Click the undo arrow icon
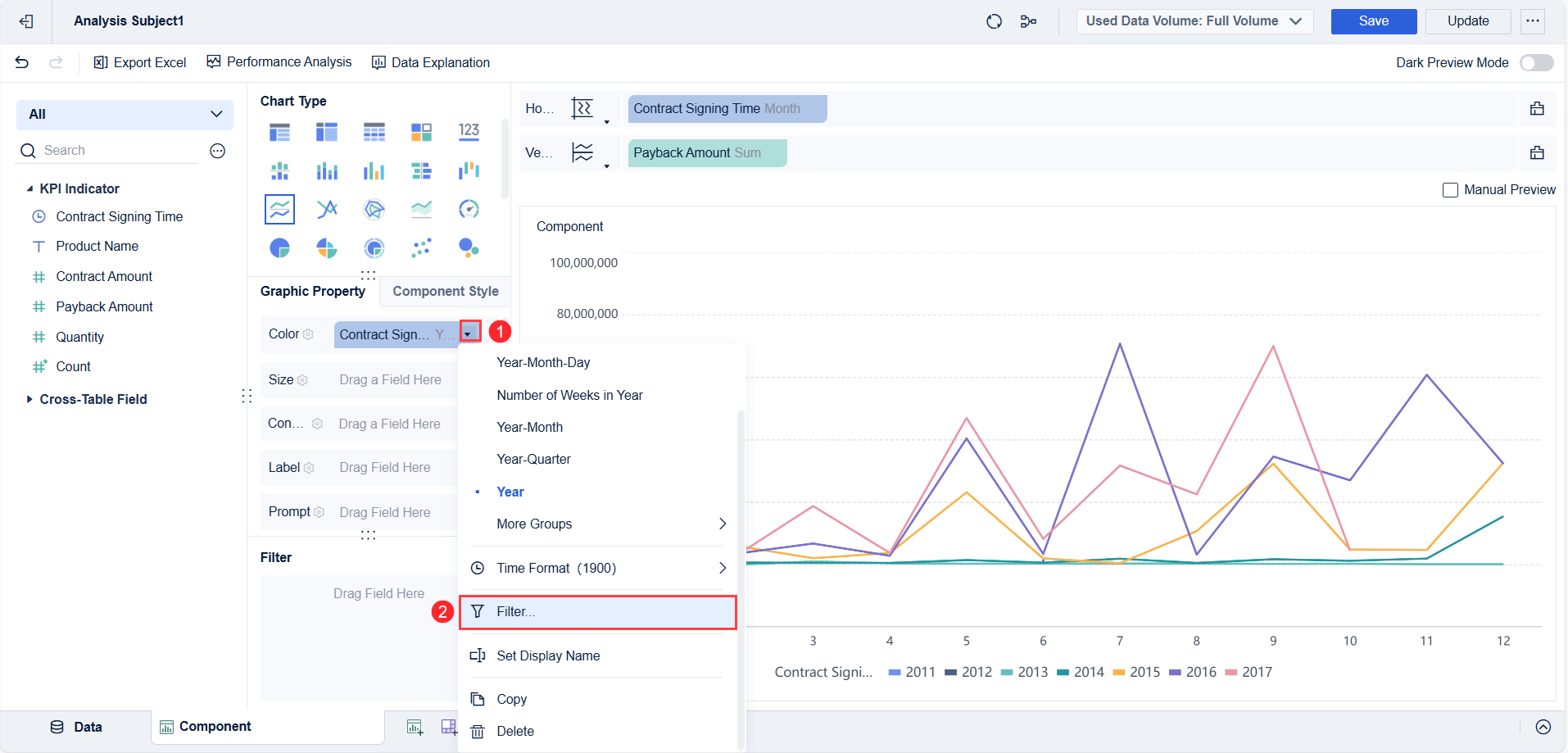The height and width of the screenshot is (753, 1568). 22,62
